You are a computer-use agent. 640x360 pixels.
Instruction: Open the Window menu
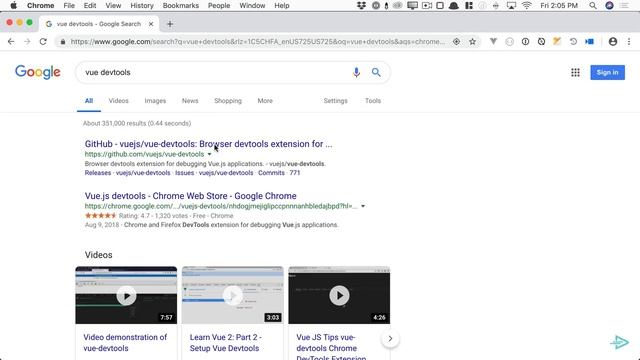[x=252, y=6]
